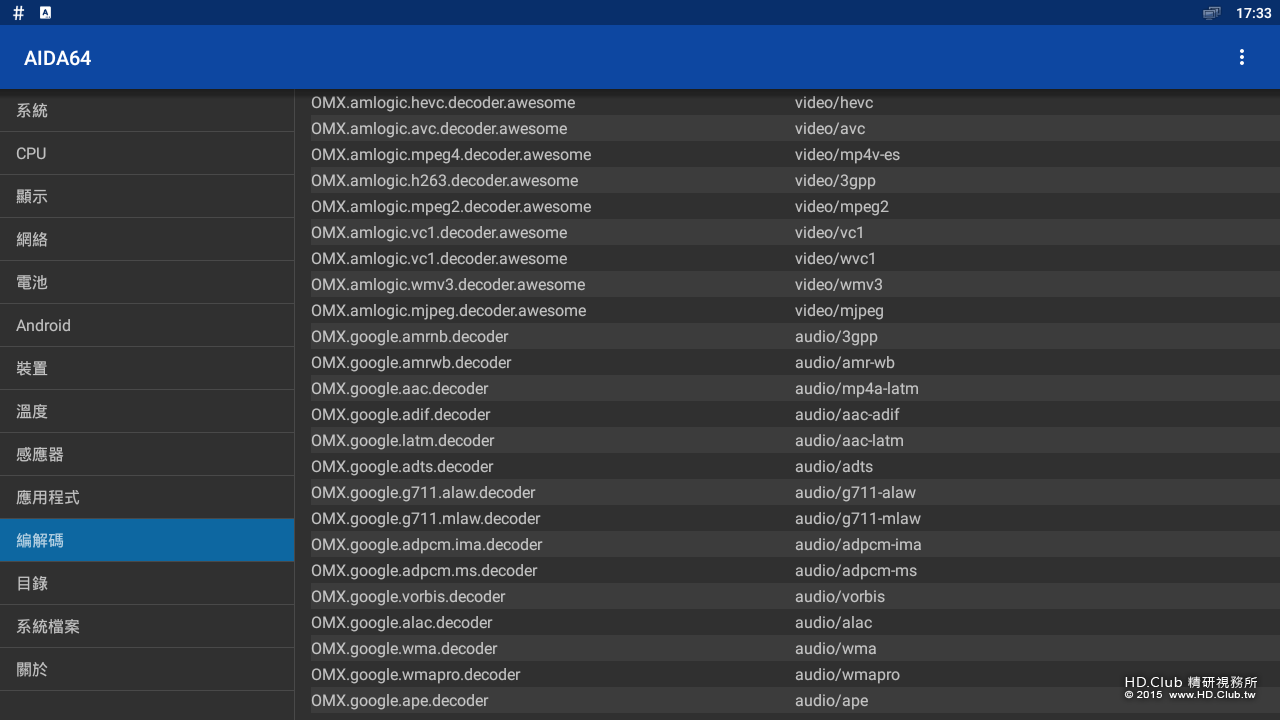This screenshot has height=720, width=1280.
Task: Tap the audio/amr-wb value
Action: tap(845, 362)
